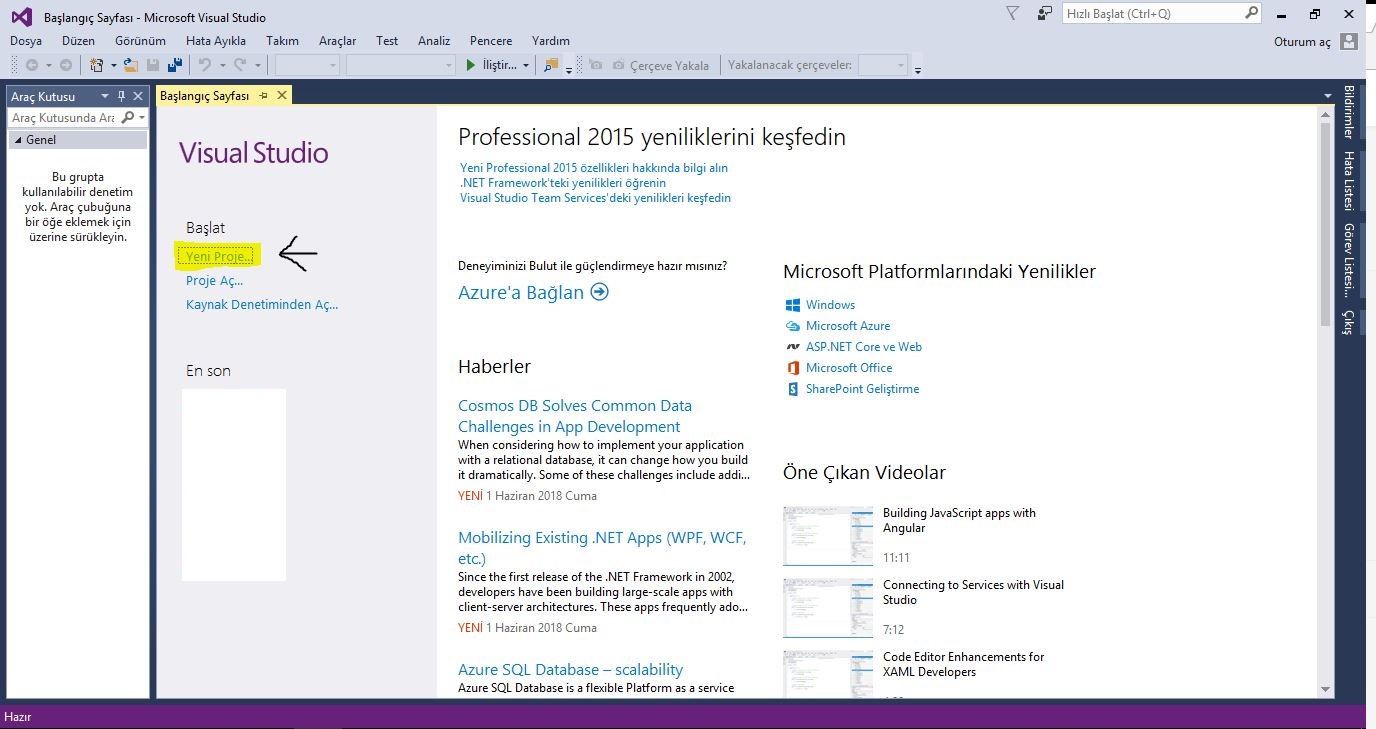
Task: Click the send feedback icon
Action: pos(1045,14)
